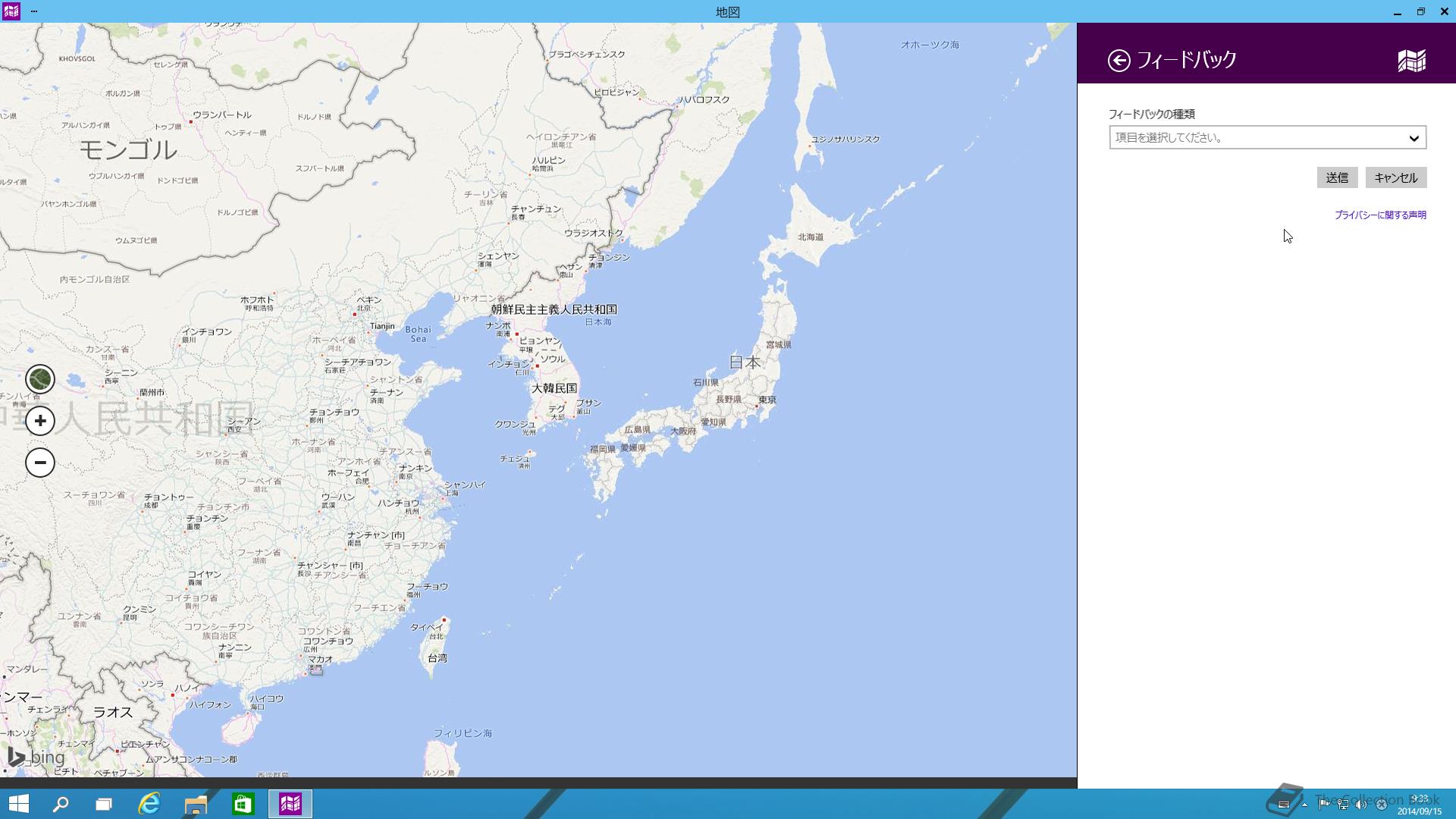Click the 送信 send button
The width and height of the screenshot is (1456, 819).
(1337, 177)
